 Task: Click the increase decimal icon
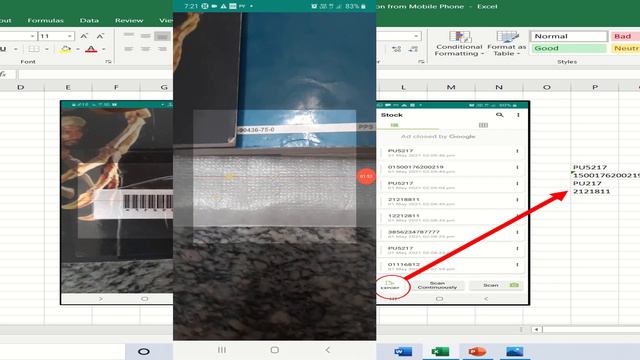[396, 49]
